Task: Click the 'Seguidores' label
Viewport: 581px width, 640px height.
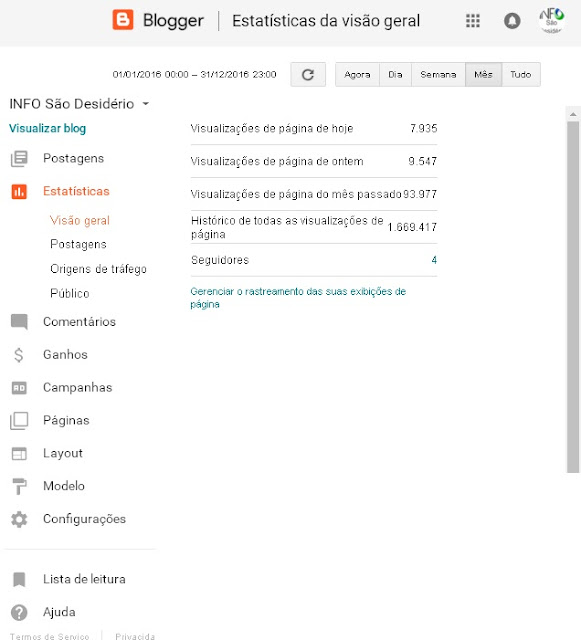Action: (220, 260)
